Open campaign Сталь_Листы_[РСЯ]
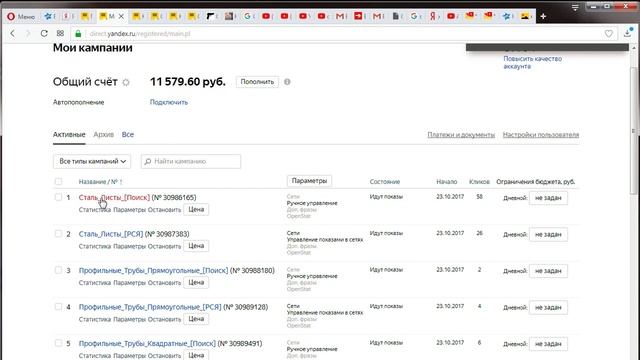The image size is (640, 360). tap(111, 234)
